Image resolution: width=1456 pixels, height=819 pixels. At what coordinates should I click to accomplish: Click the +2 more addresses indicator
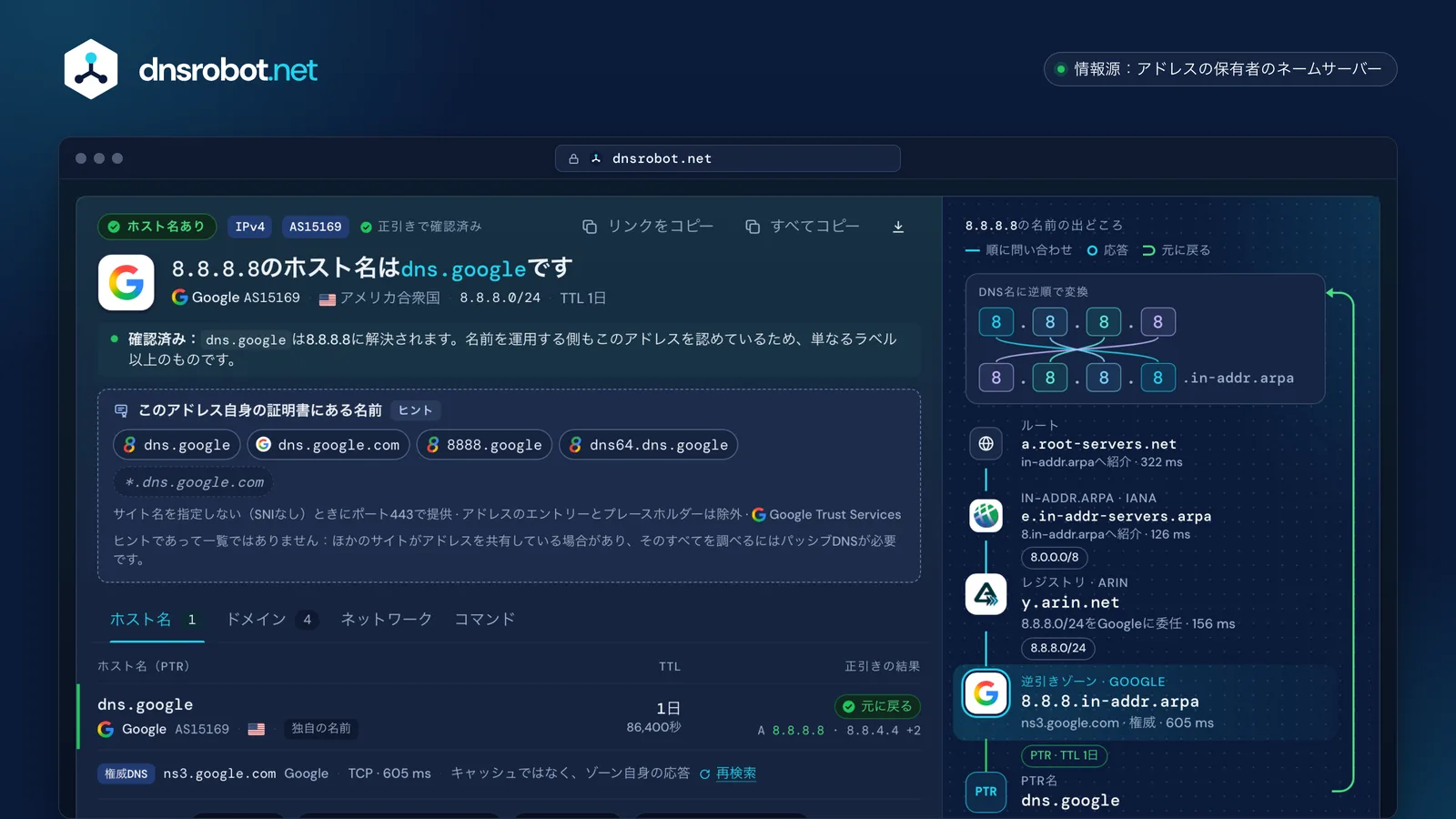pos(913,731)
